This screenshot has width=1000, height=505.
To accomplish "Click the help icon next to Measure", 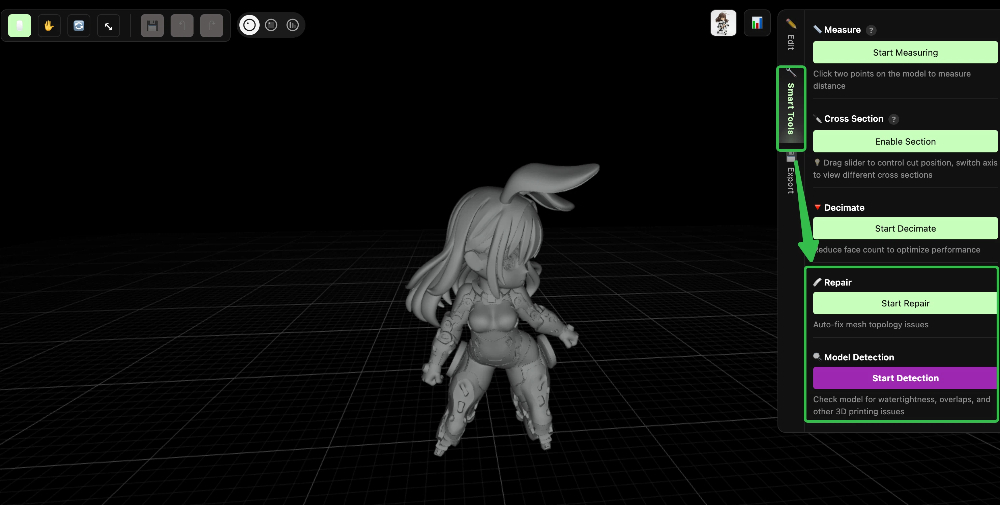I will pos(871,30).
